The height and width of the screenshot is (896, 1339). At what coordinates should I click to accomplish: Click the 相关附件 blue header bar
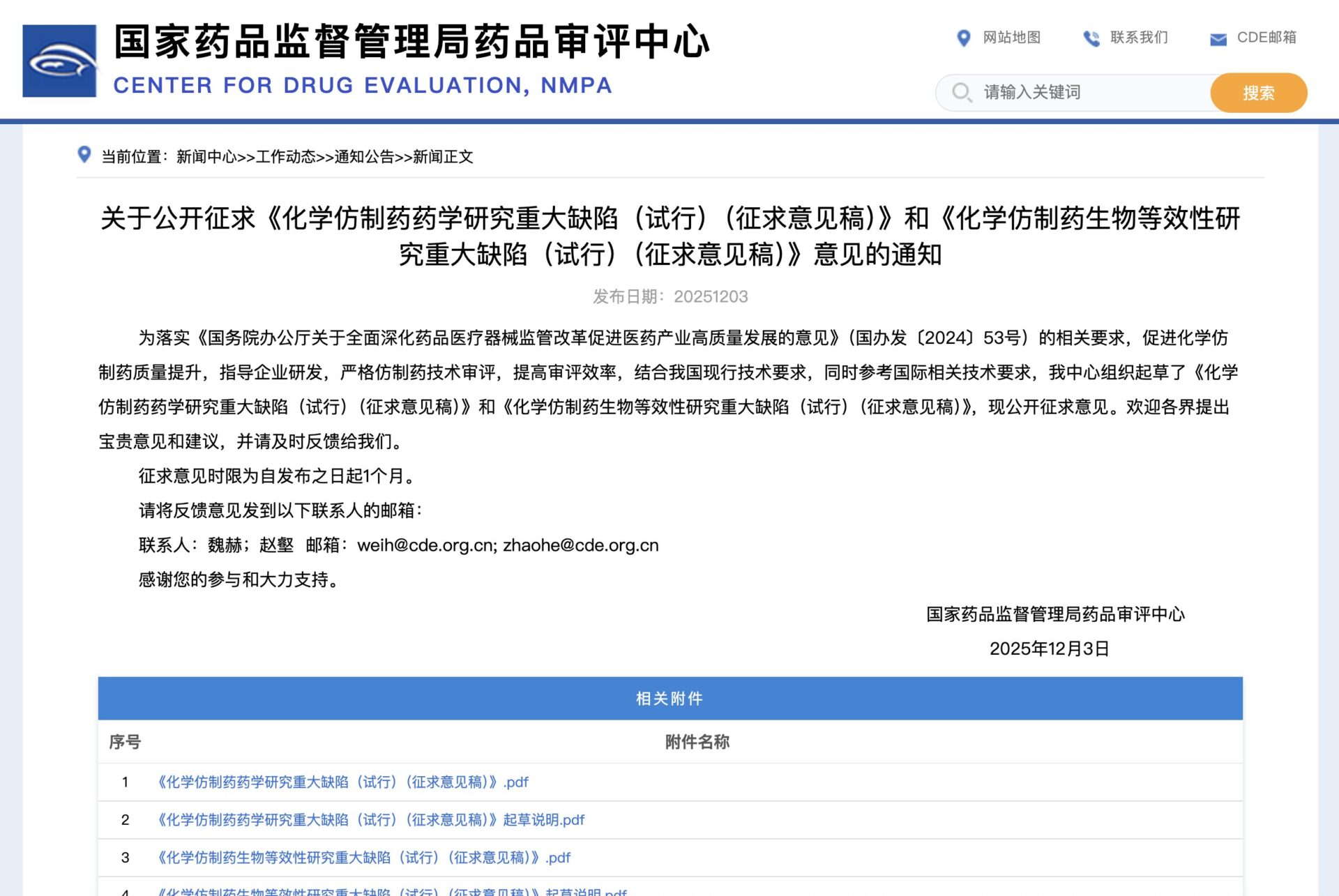[x=669, y=699]
